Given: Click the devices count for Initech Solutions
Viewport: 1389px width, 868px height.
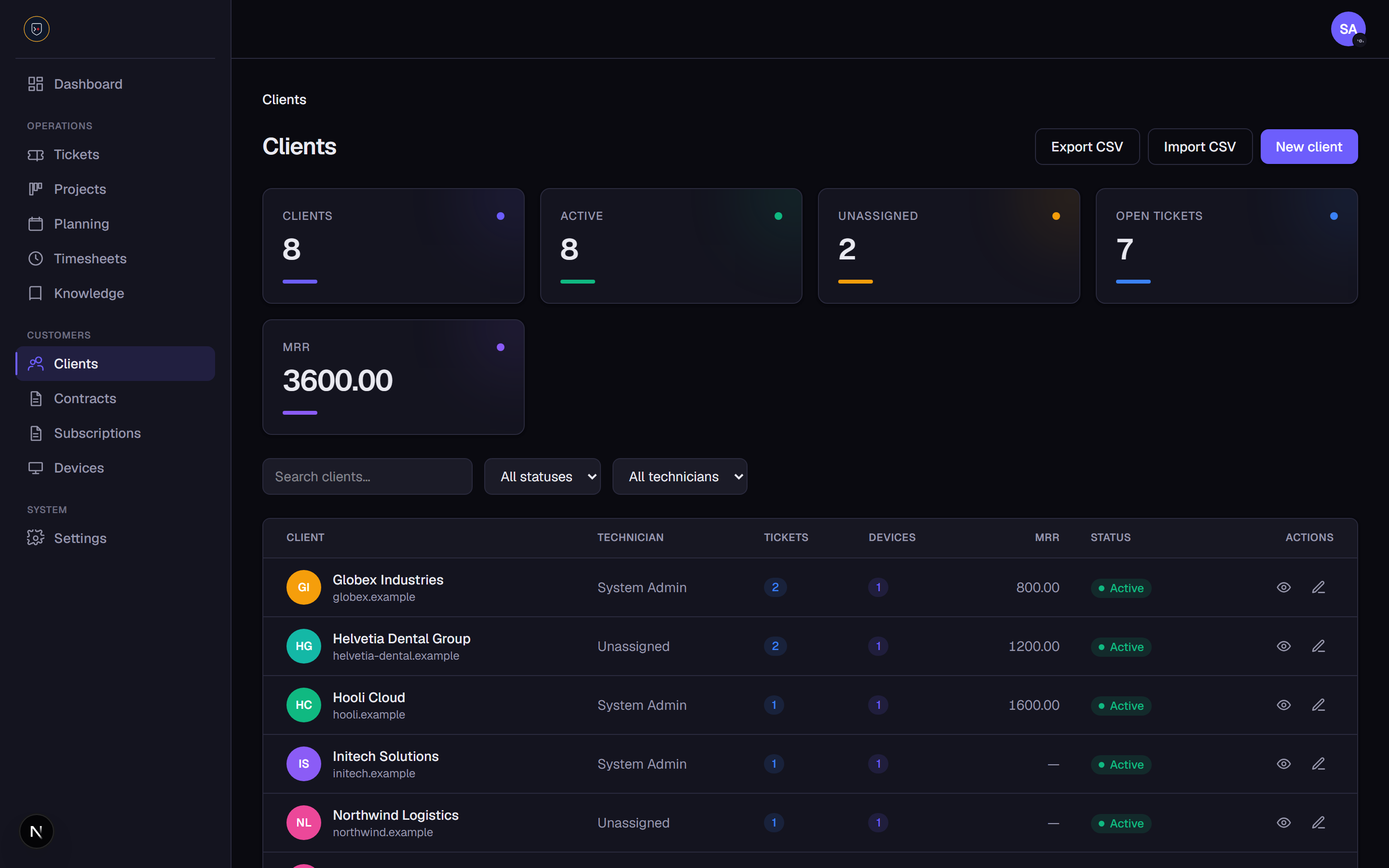Looking at the screenshot, I should tap(878, 763).
